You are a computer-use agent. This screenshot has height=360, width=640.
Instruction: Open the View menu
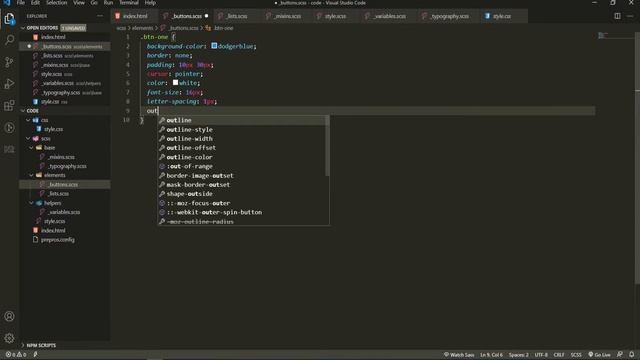79,3
